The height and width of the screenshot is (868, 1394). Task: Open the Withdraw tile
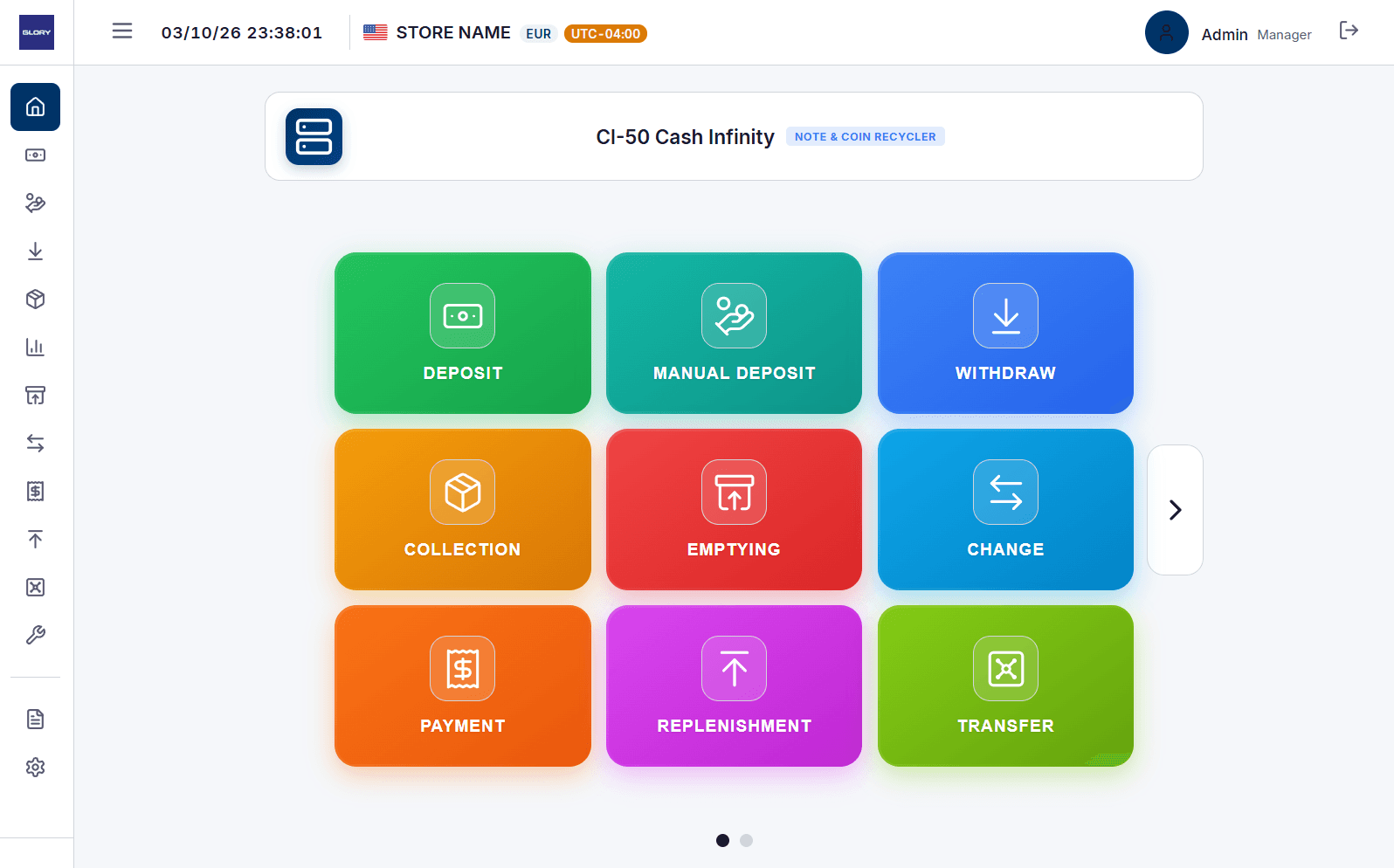tap(1005, 334)
